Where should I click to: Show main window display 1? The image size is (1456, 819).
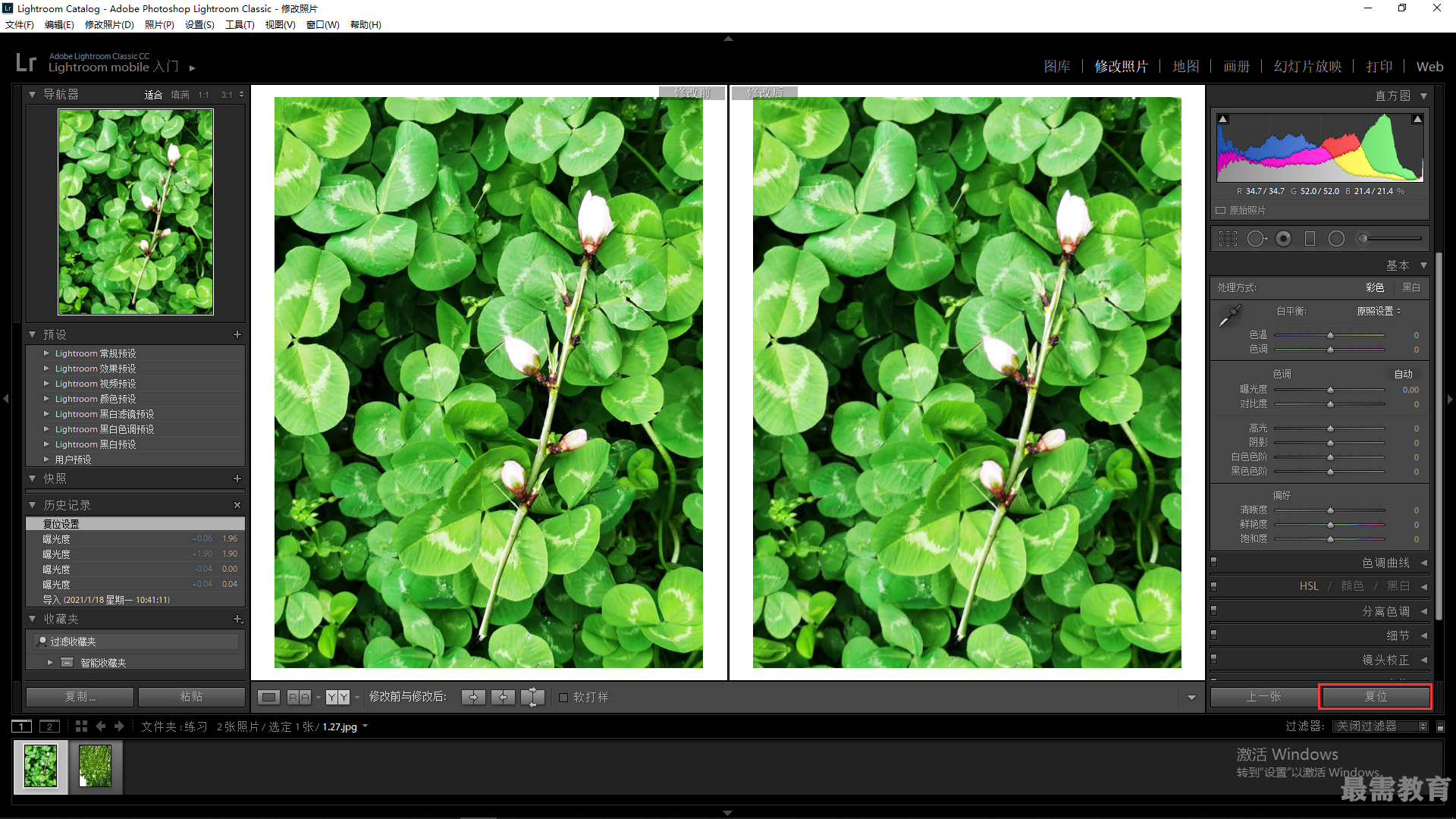tap(22, 726)
